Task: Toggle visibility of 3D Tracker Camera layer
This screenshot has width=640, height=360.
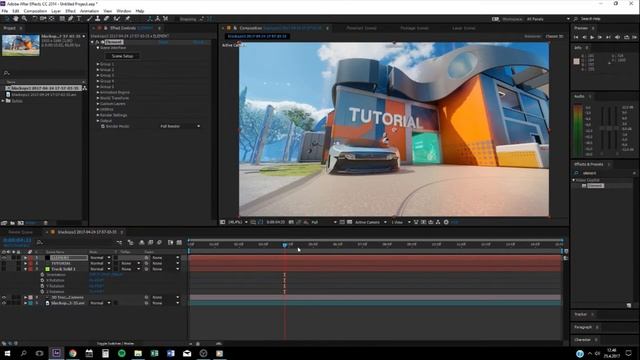Action: [x=4, y=298]
